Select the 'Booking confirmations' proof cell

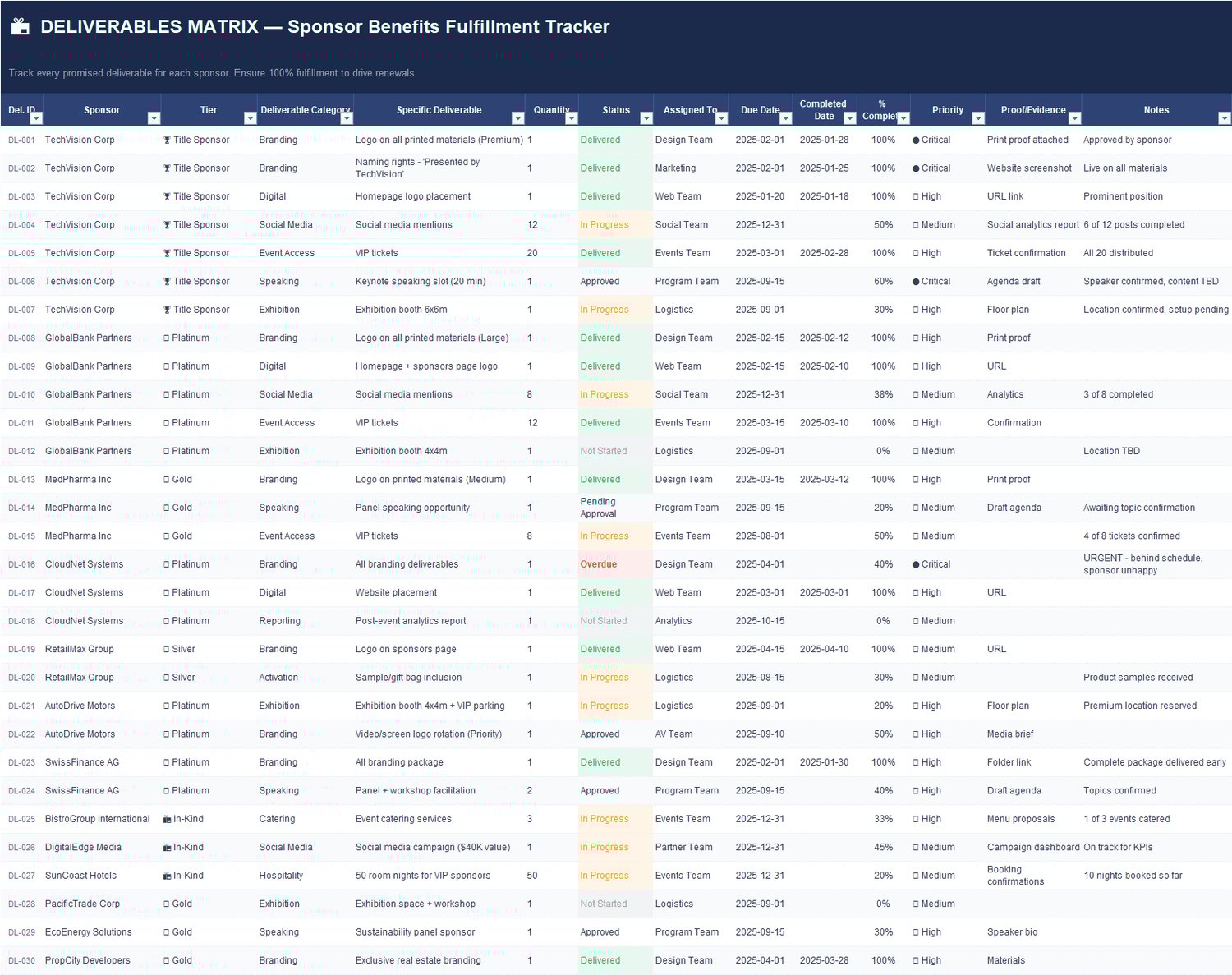[1033, 876]
